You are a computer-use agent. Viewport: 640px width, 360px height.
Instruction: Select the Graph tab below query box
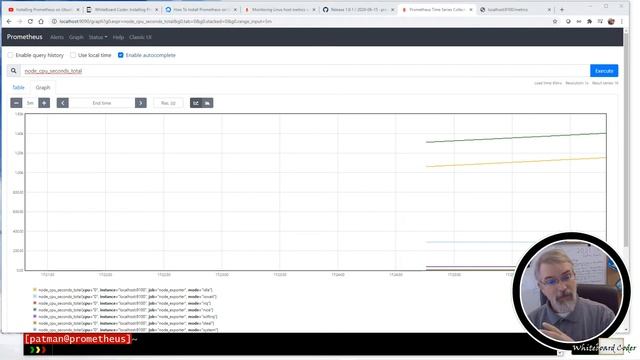coord(43,87)
